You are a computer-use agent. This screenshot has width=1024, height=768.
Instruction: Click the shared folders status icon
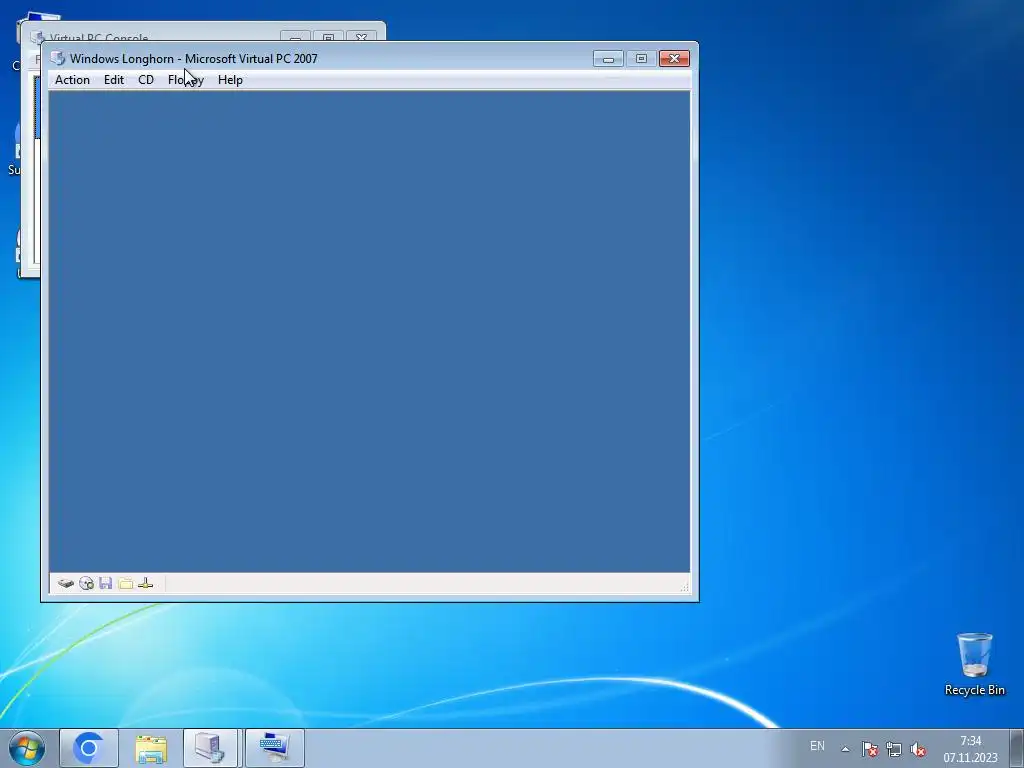pyautogui.click(x=126, y=583)
